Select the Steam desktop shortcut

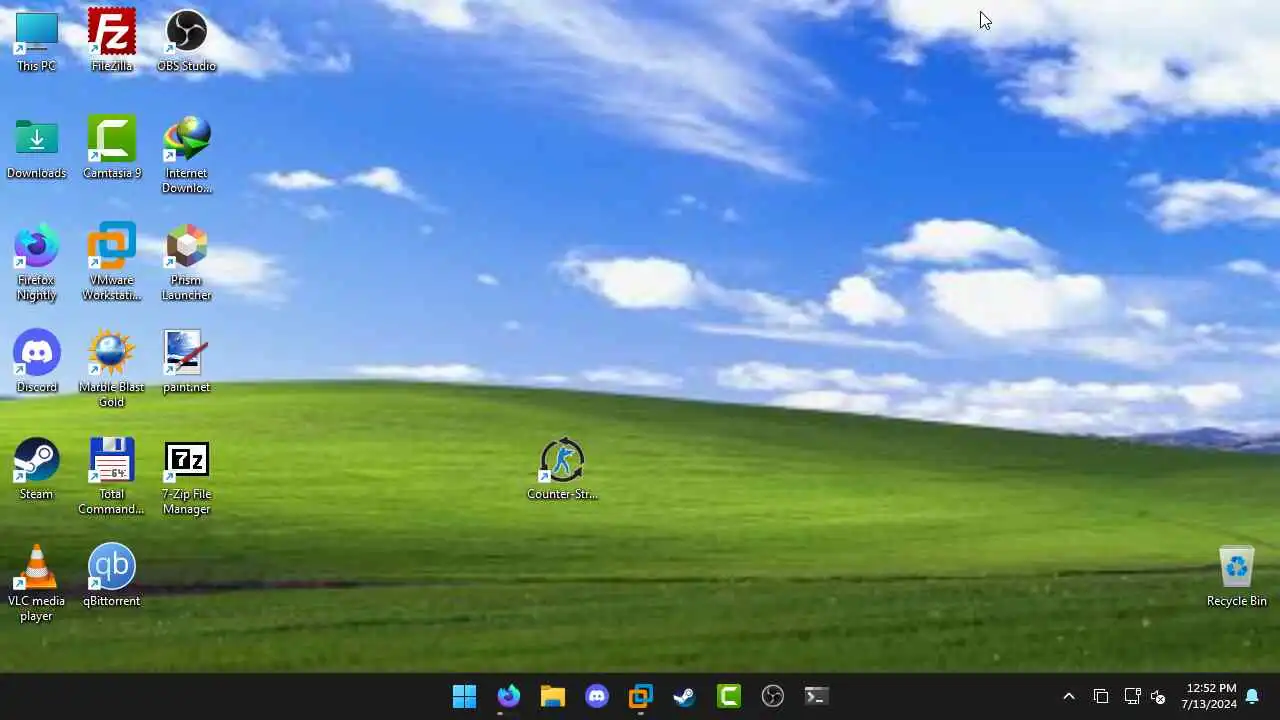pos(36,469)
